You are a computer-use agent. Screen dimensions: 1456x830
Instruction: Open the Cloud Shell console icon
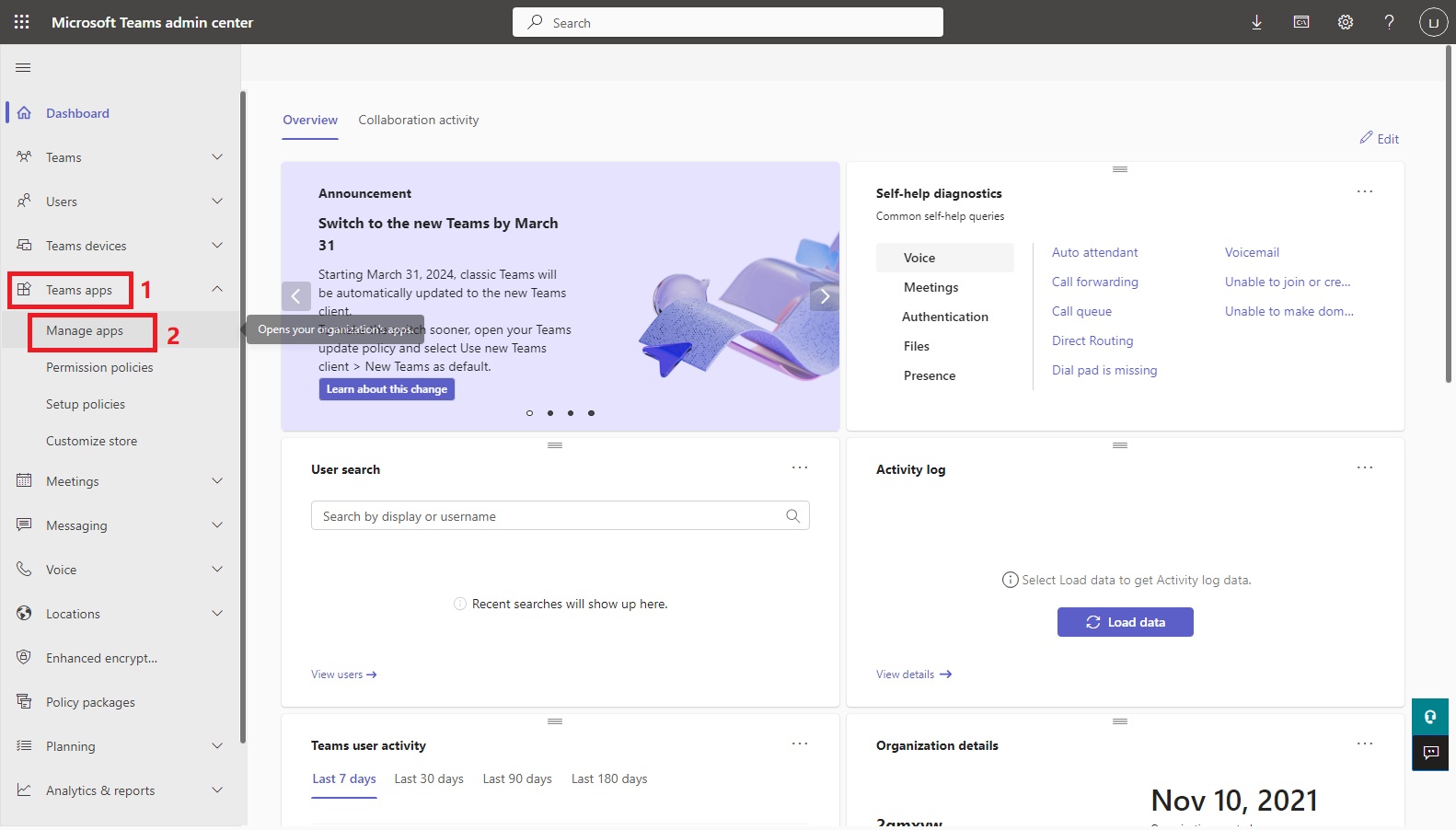(1300, 22)
